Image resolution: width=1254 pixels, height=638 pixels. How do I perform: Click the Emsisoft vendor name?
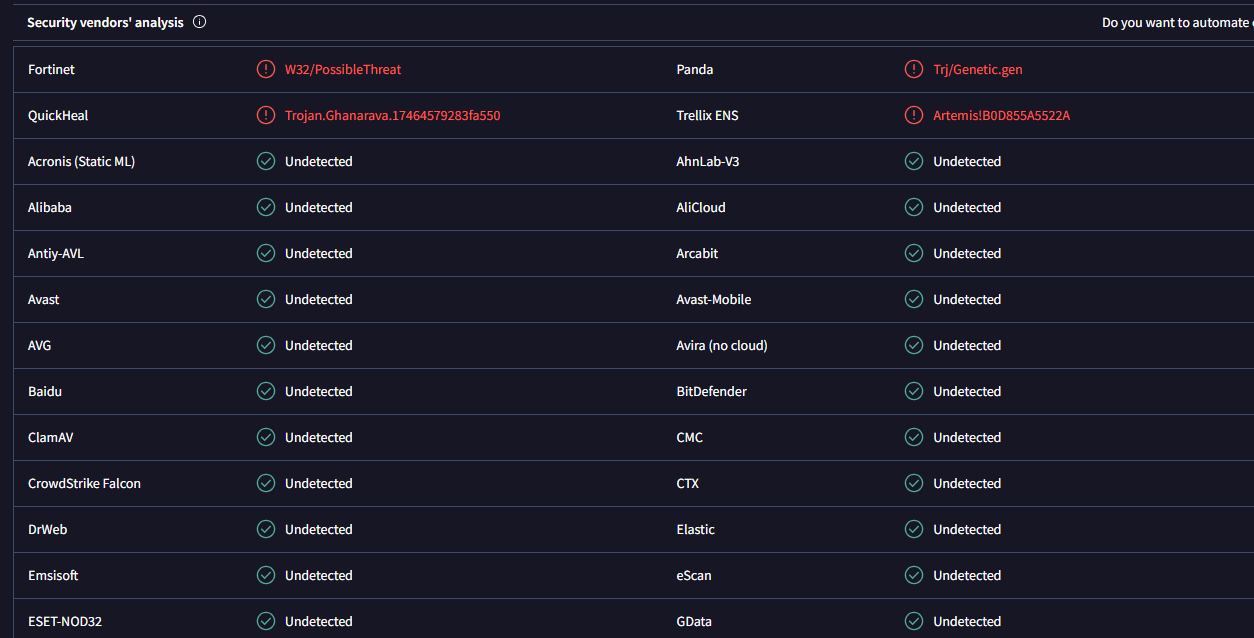coord(53,575)
